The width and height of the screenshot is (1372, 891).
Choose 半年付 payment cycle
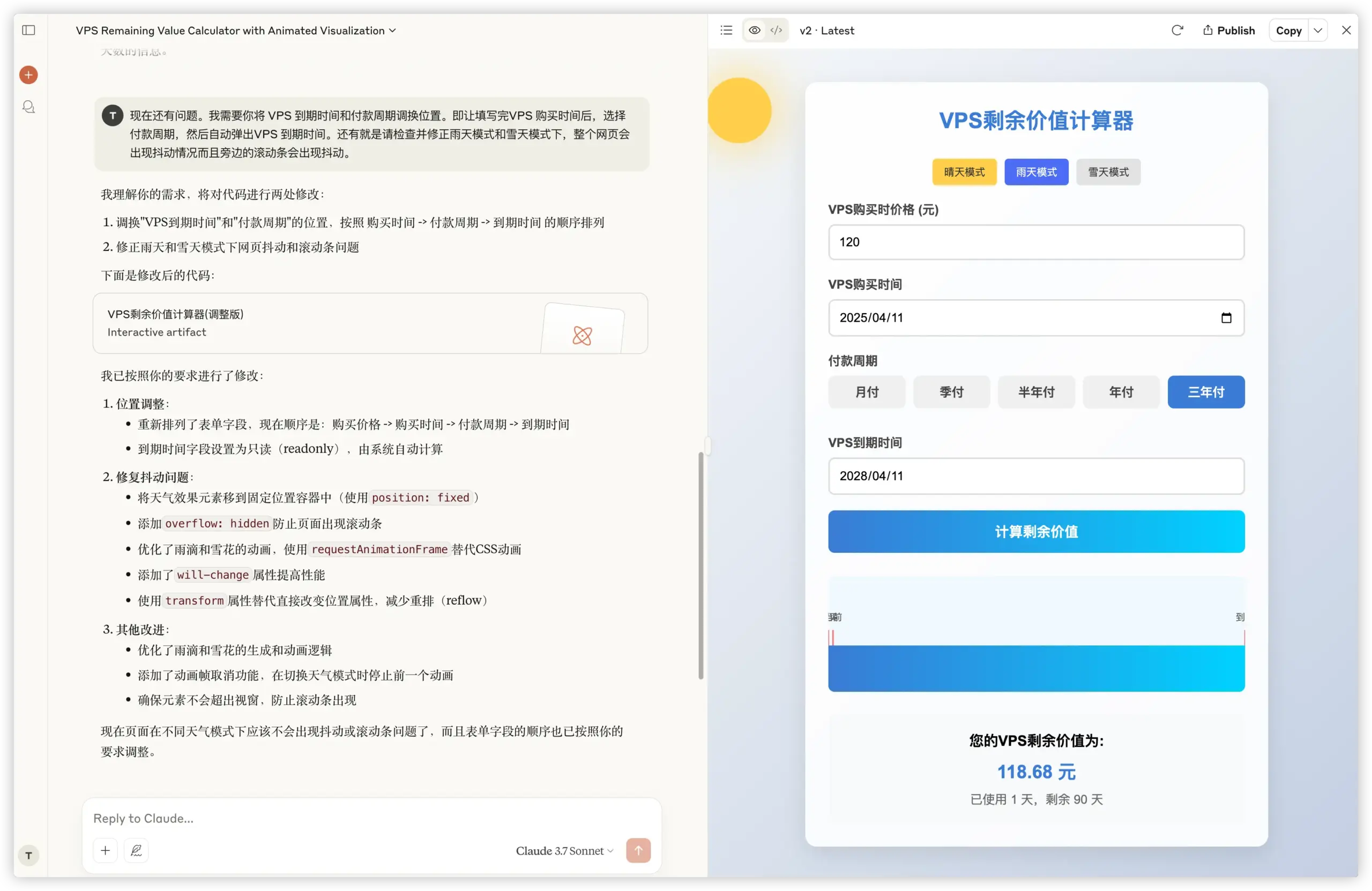1036,392
